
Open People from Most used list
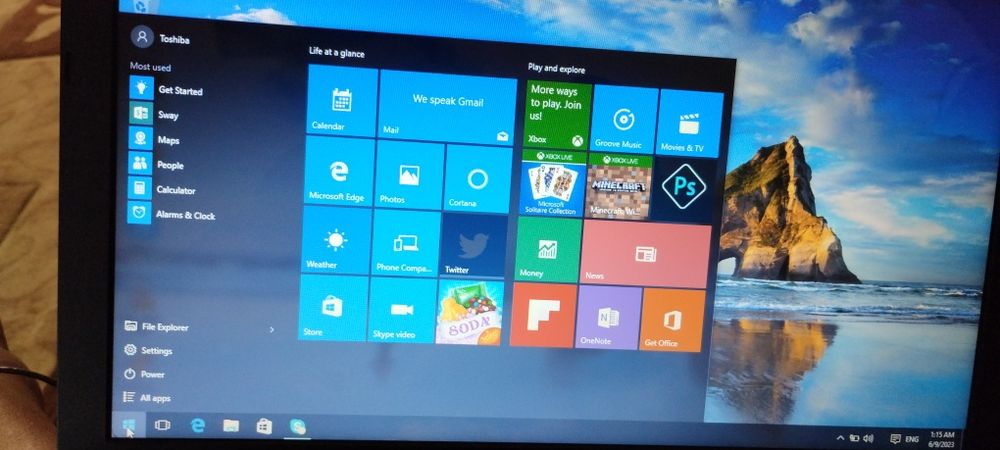pos(157,164)
